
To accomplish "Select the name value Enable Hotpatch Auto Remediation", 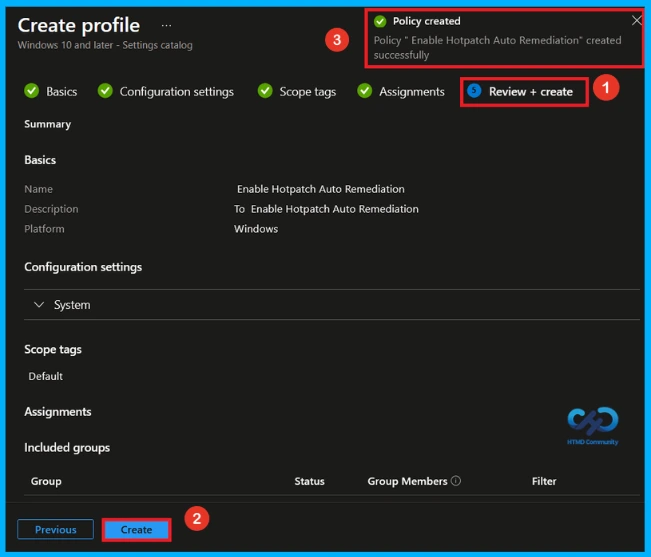I will [x=321, y=189].
